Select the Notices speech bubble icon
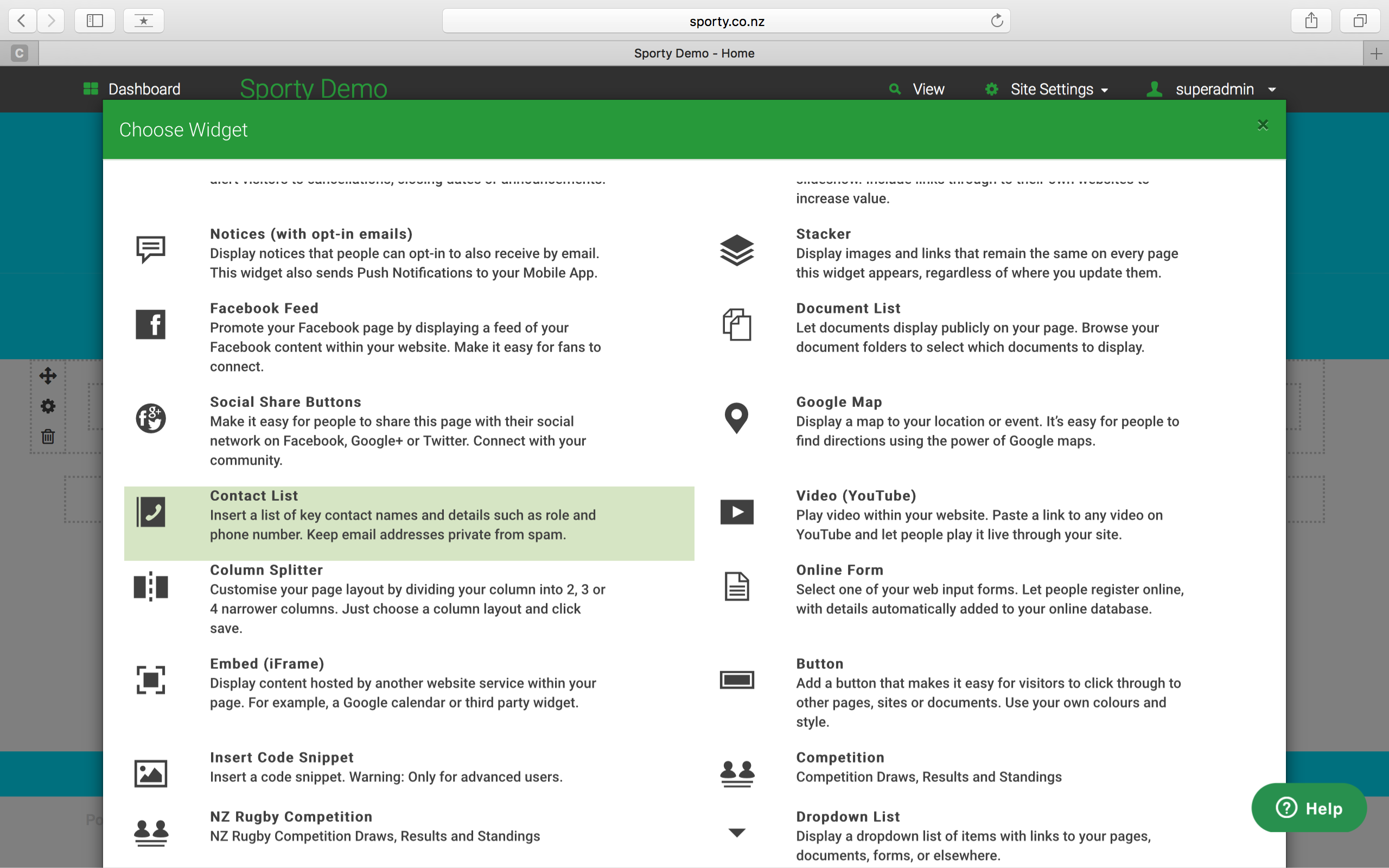This screenshot has height=868, width=1389. 151,249
